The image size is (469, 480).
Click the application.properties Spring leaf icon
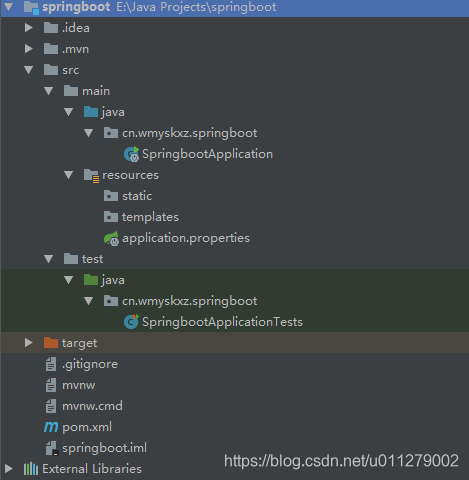point(111,238)
